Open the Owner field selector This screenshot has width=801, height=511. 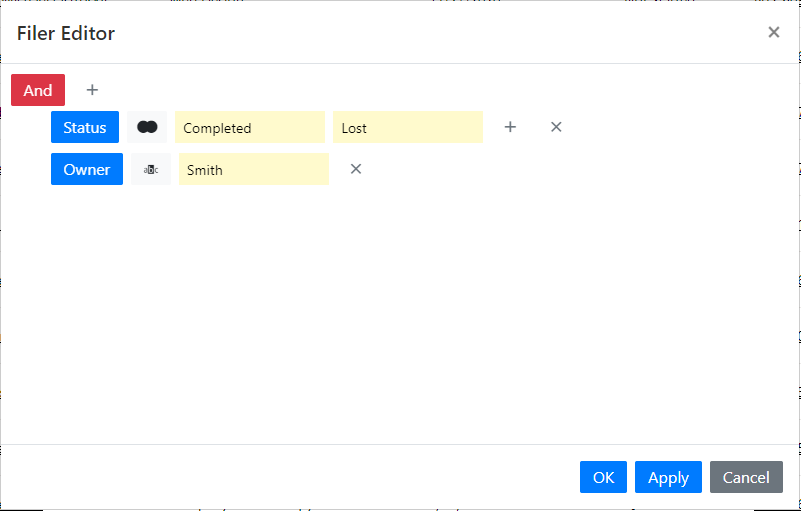(87, 169)
